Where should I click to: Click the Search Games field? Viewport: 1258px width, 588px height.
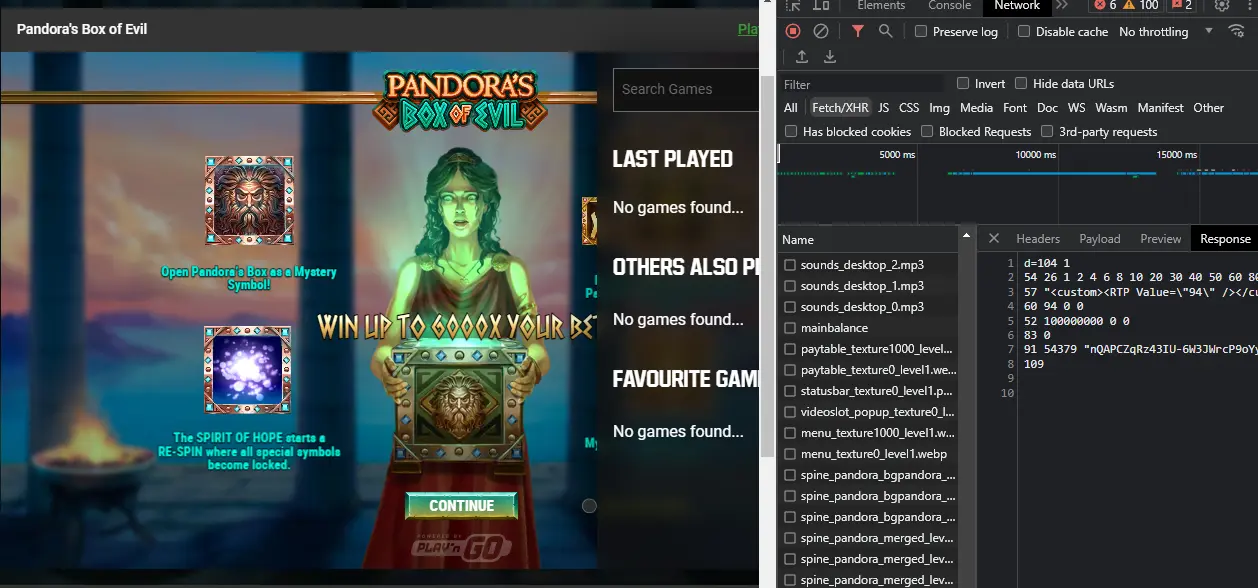coord(686,89)
